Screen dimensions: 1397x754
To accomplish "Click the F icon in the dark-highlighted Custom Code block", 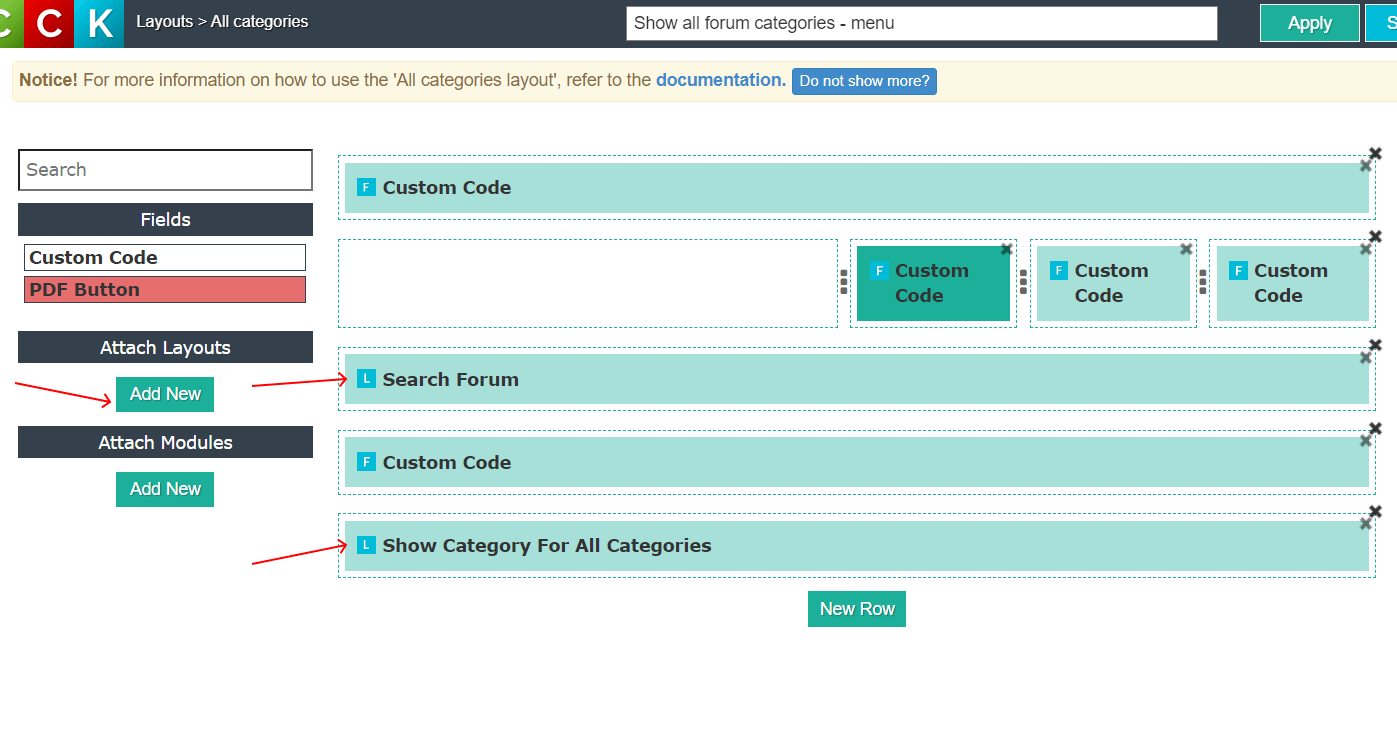I will click(x=879, y=270).
